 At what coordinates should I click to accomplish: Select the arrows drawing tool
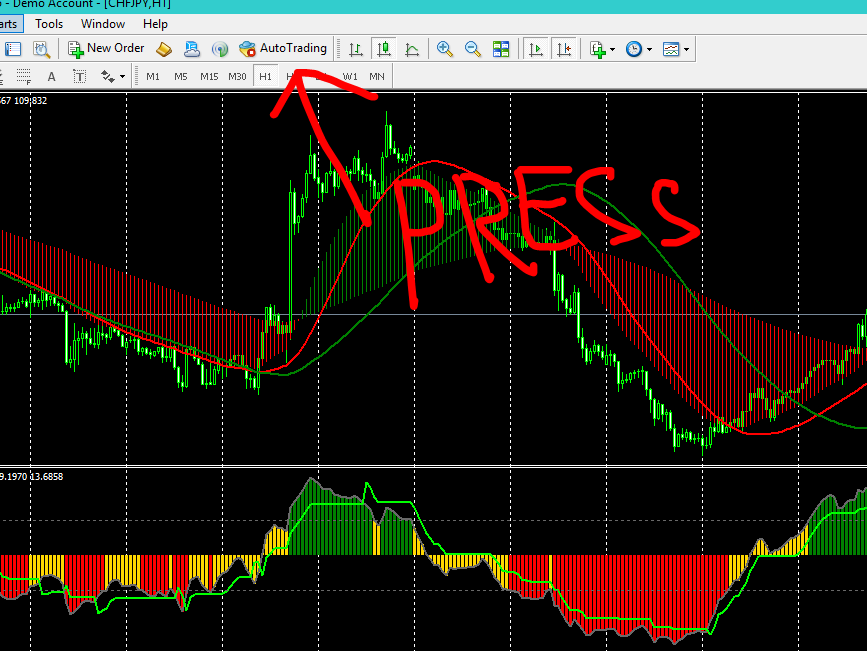coord(108,76)
